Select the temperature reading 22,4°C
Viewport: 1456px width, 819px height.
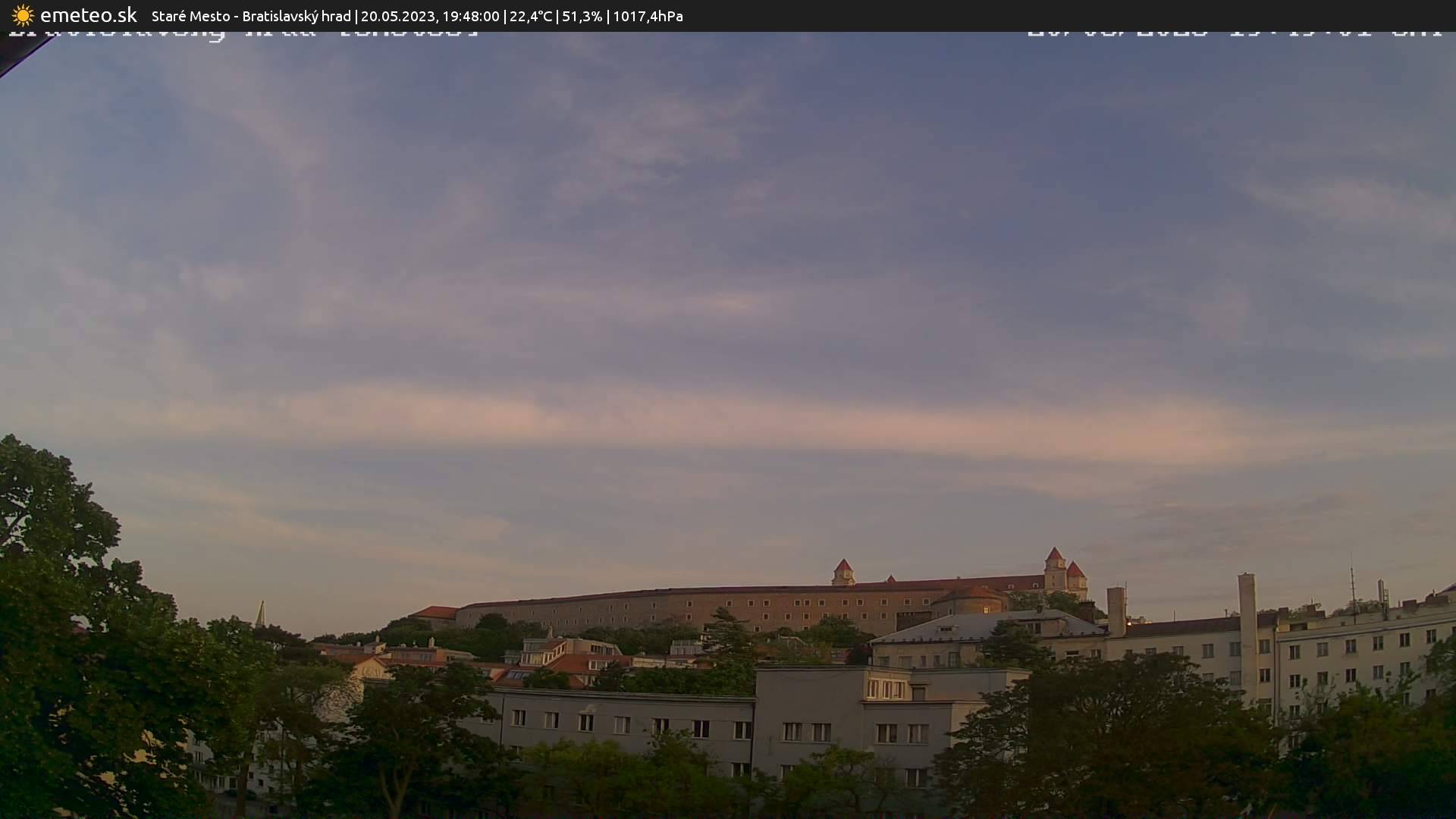click(x=531, y=15)
